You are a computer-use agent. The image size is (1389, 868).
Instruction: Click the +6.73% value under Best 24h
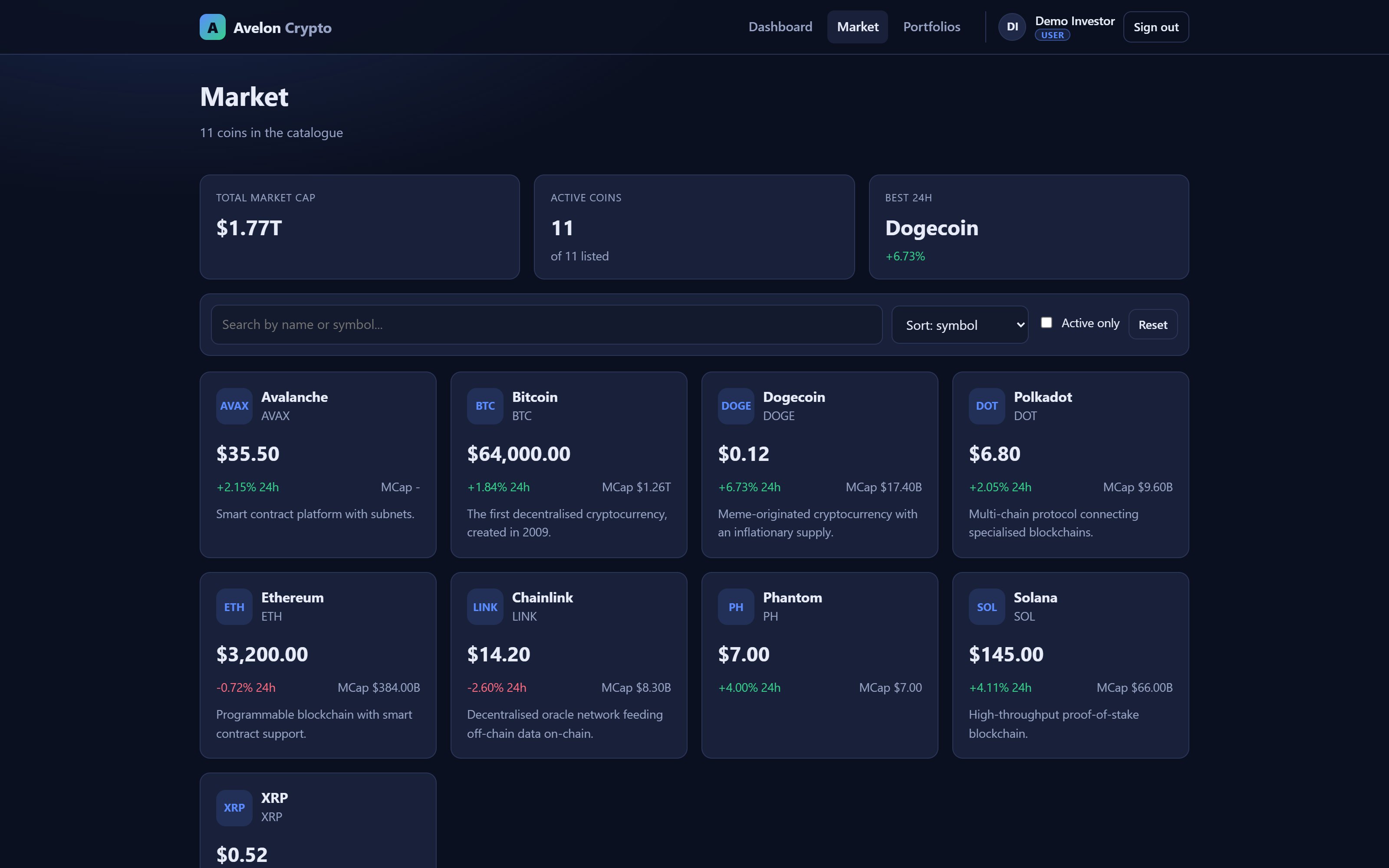pyautogui.click(x=905, y=256)
